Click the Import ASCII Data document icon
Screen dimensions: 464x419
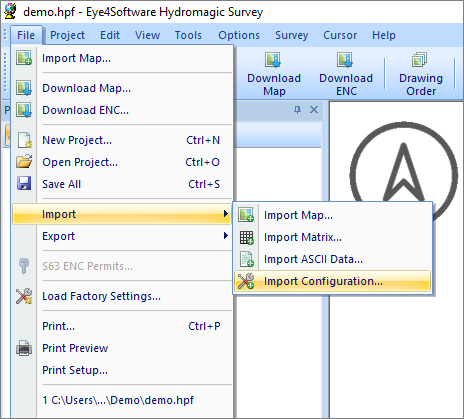point(247,259)
